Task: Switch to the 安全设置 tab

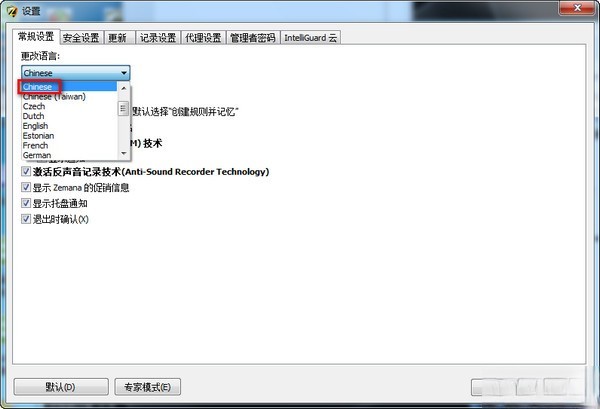Action: [x=81, y=37]
